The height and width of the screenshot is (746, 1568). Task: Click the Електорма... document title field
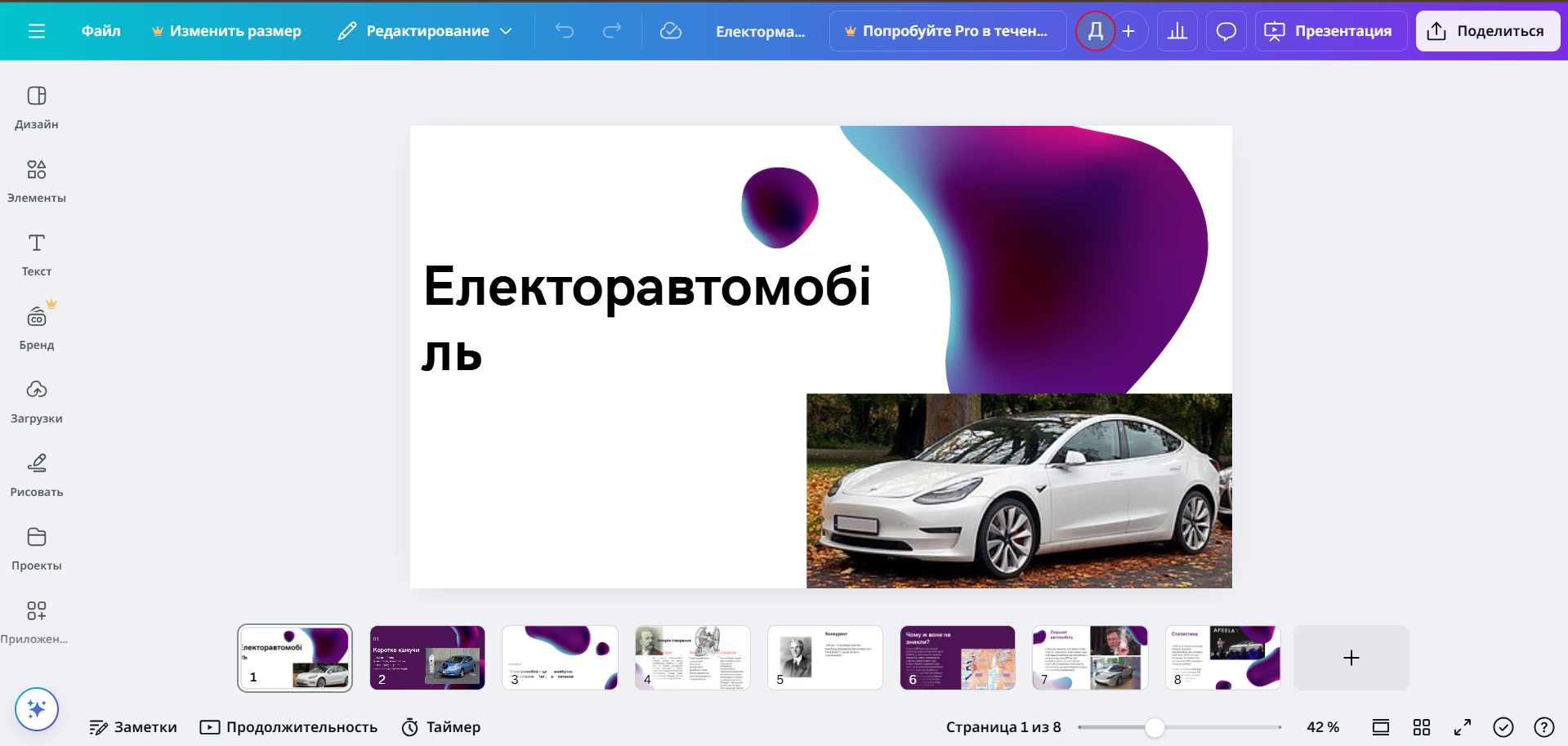coord(761,31)
